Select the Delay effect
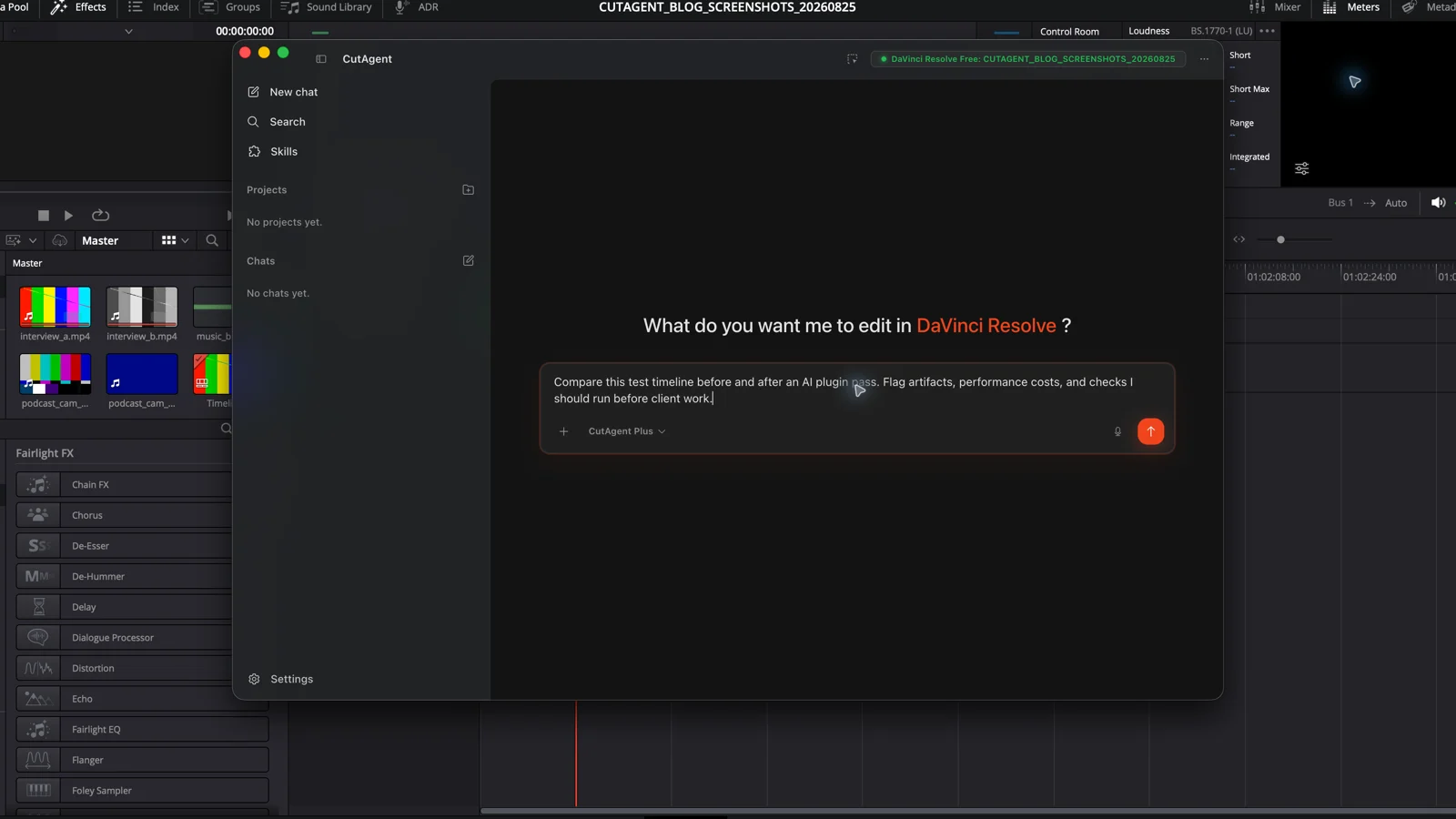The height and width of the screenshot is (819, 1456). pos(142,607)
